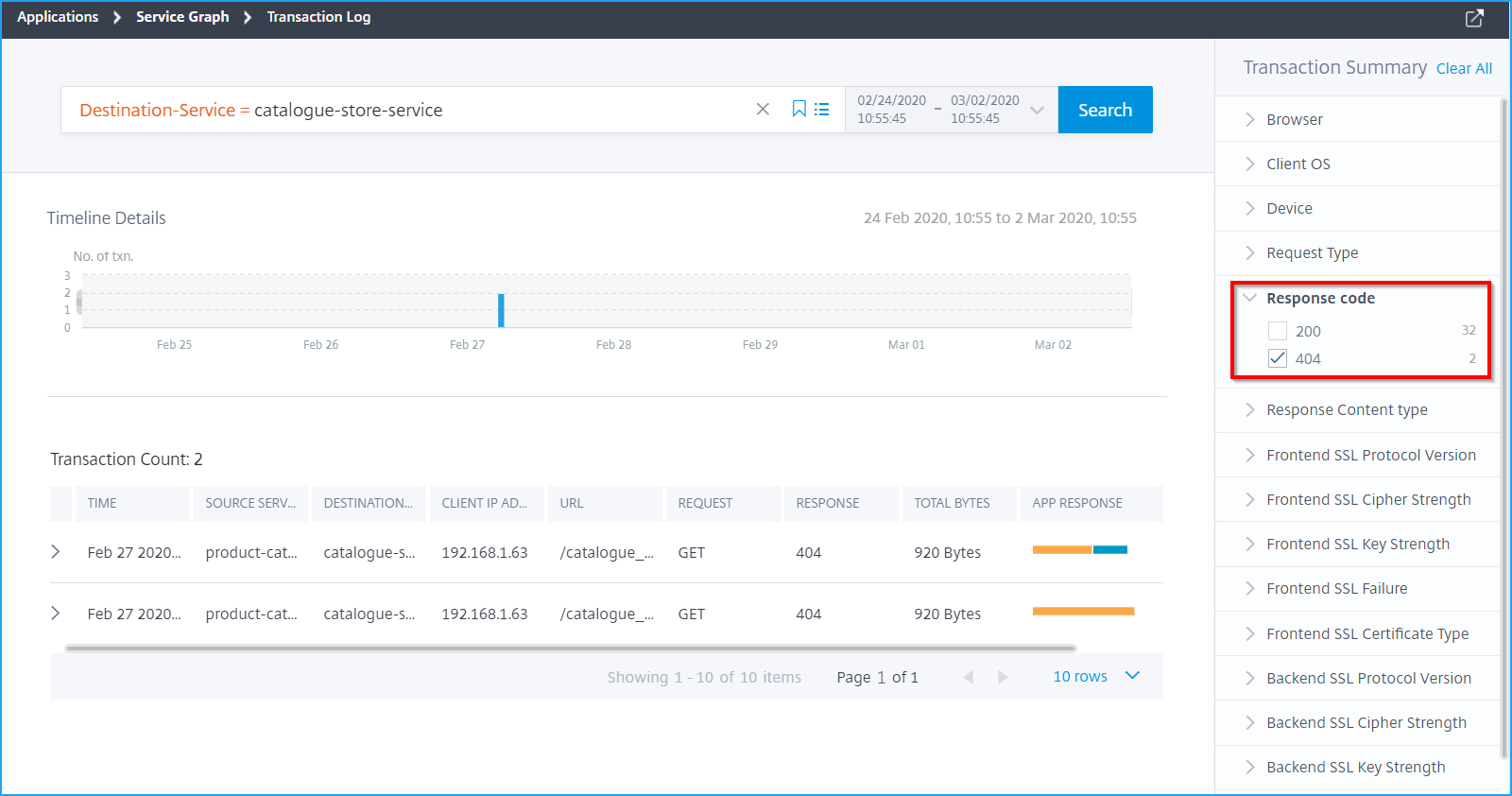
Task: Go to previous page arrow
Action: click(x=969, y=677)
